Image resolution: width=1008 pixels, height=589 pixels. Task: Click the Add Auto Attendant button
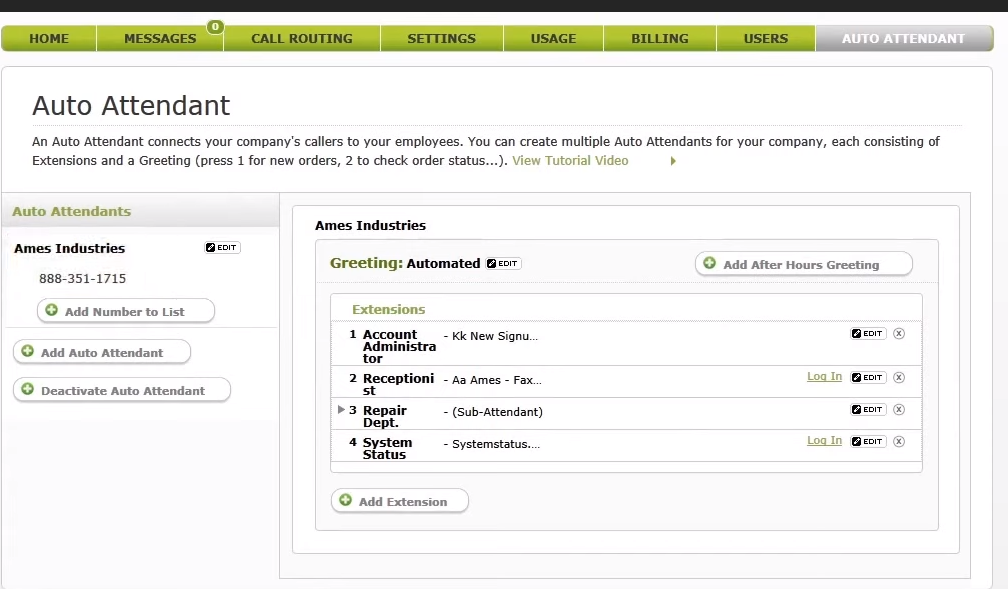(x=102, y=352)
